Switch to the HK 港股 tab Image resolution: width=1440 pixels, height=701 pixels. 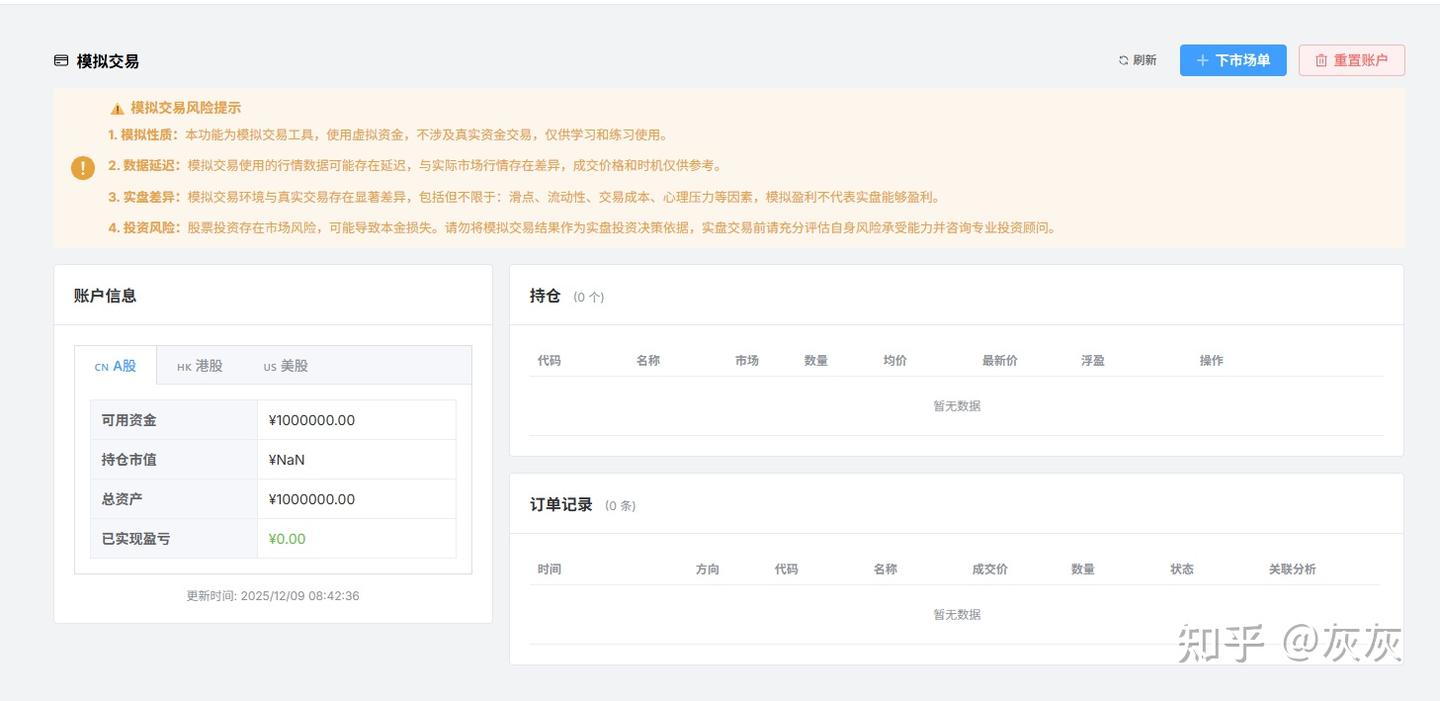(x=198, y=366)
